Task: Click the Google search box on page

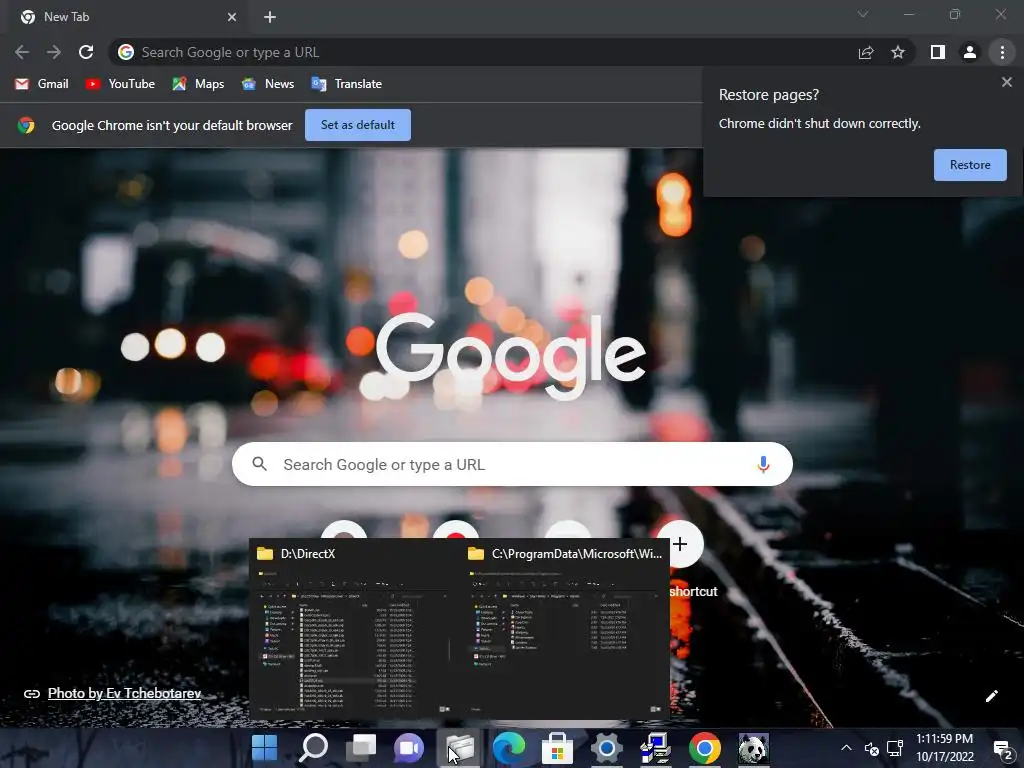Action: 512,464
